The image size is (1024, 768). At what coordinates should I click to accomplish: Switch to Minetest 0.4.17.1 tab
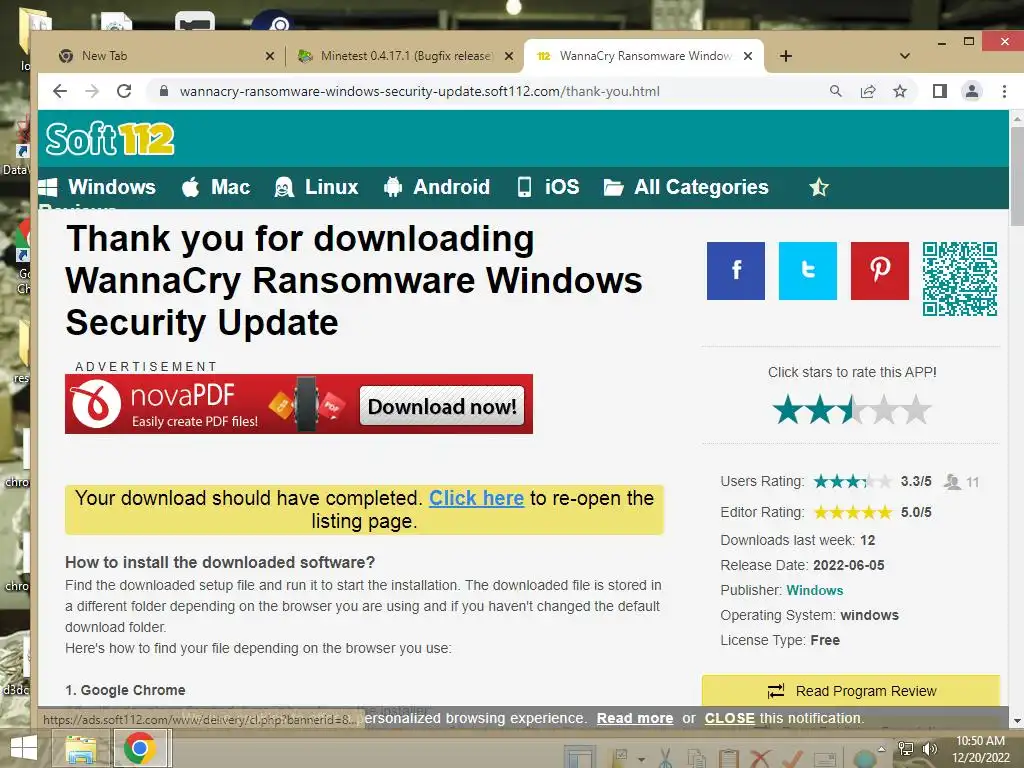(x=405, y=56)
